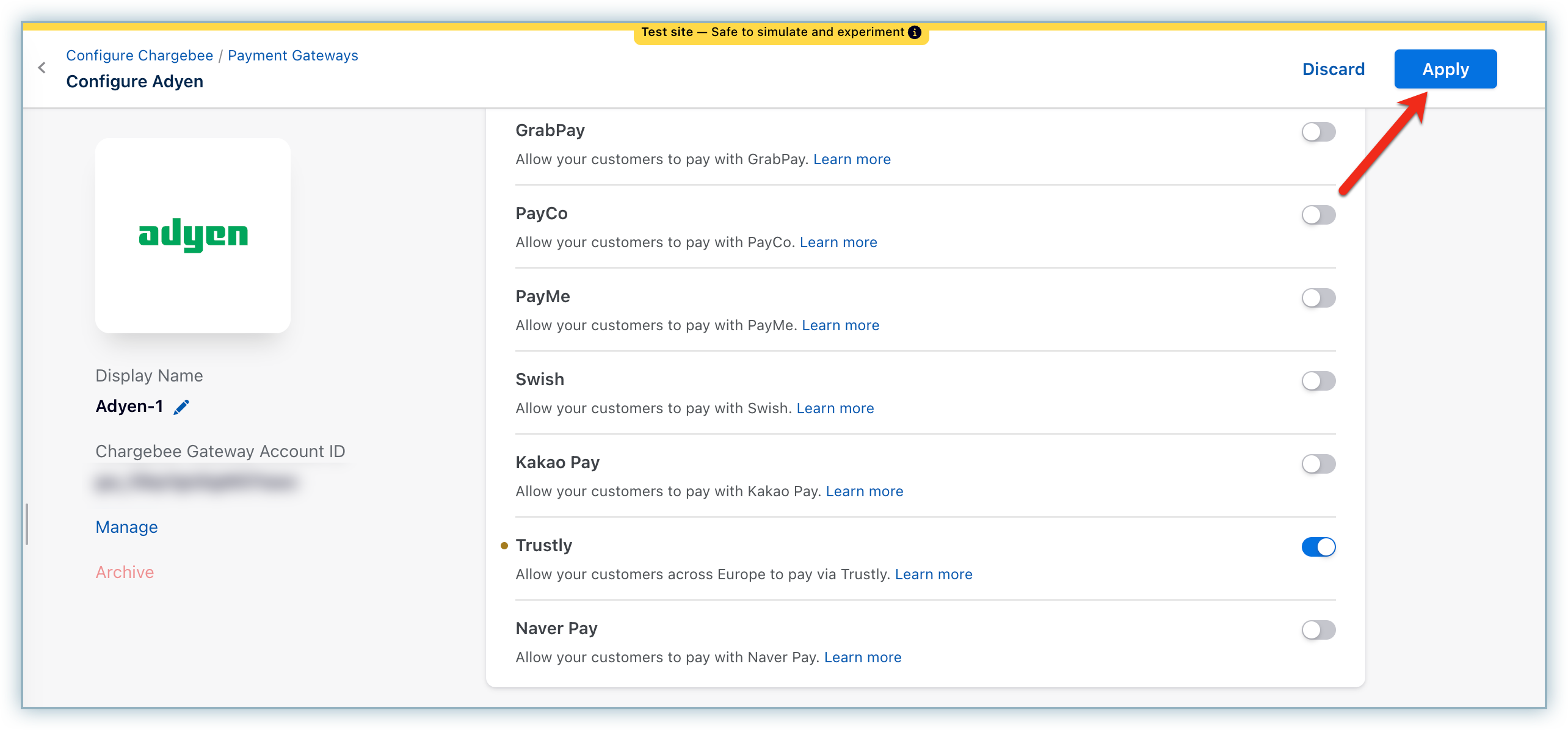Viewport: 1568px width, 730px height.
Task: Click the Trustly heading text
Action: 544,546
